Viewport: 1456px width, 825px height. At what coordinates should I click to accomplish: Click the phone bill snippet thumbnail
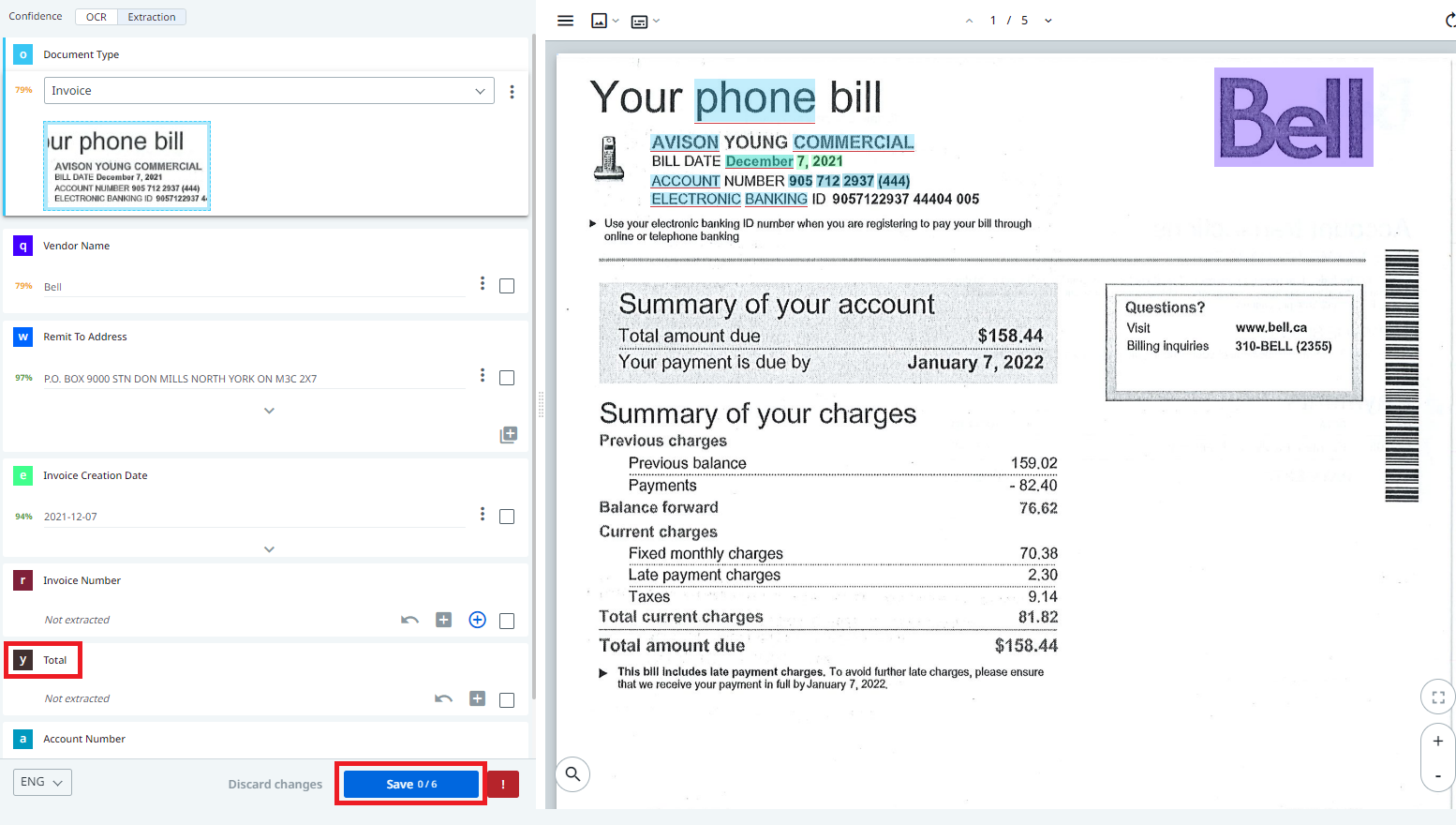(x=126, y=166)
